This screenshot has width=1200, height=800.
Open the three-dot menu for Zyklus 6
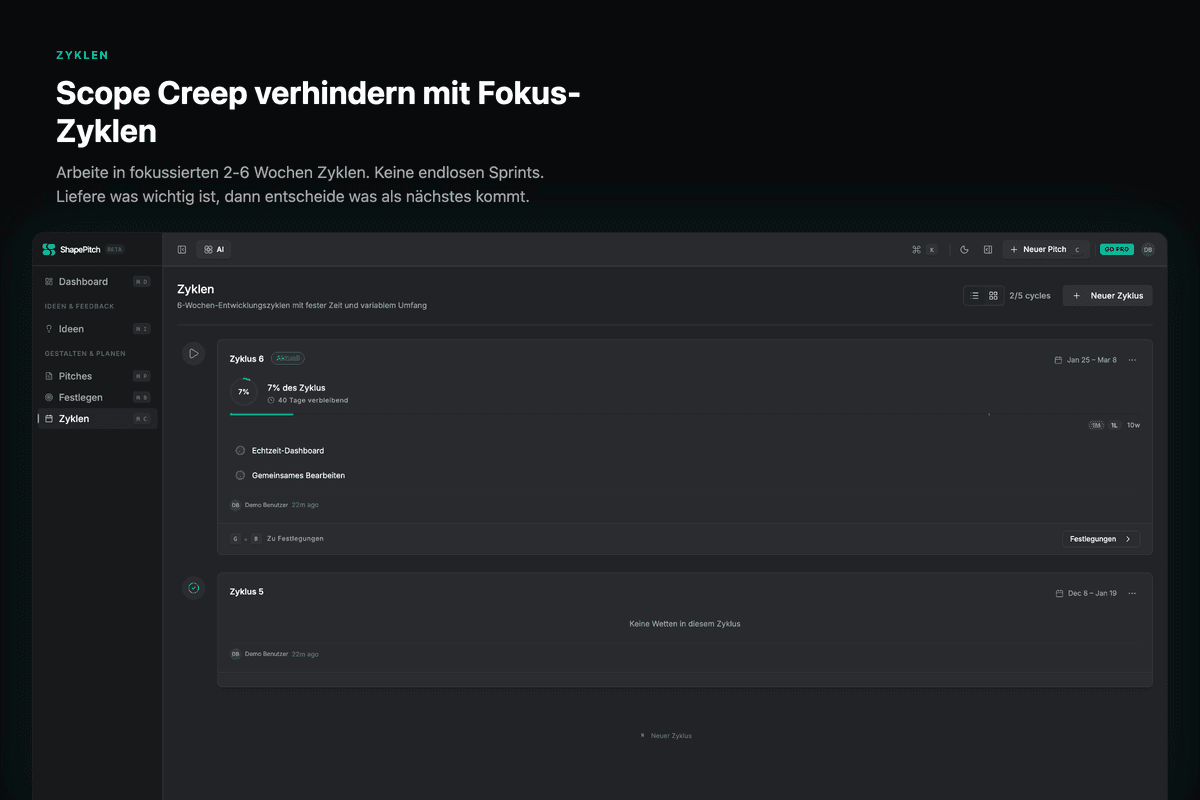pyautogui.click(x=1132, y=360)
